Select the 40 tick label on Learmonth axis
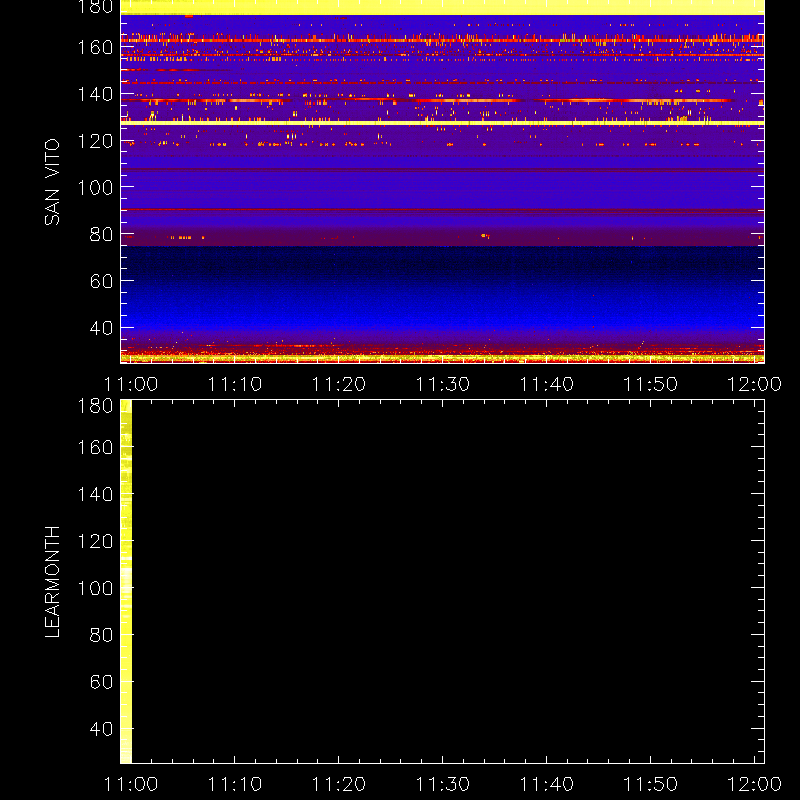 pyautogui.click(x=101, y=729)
